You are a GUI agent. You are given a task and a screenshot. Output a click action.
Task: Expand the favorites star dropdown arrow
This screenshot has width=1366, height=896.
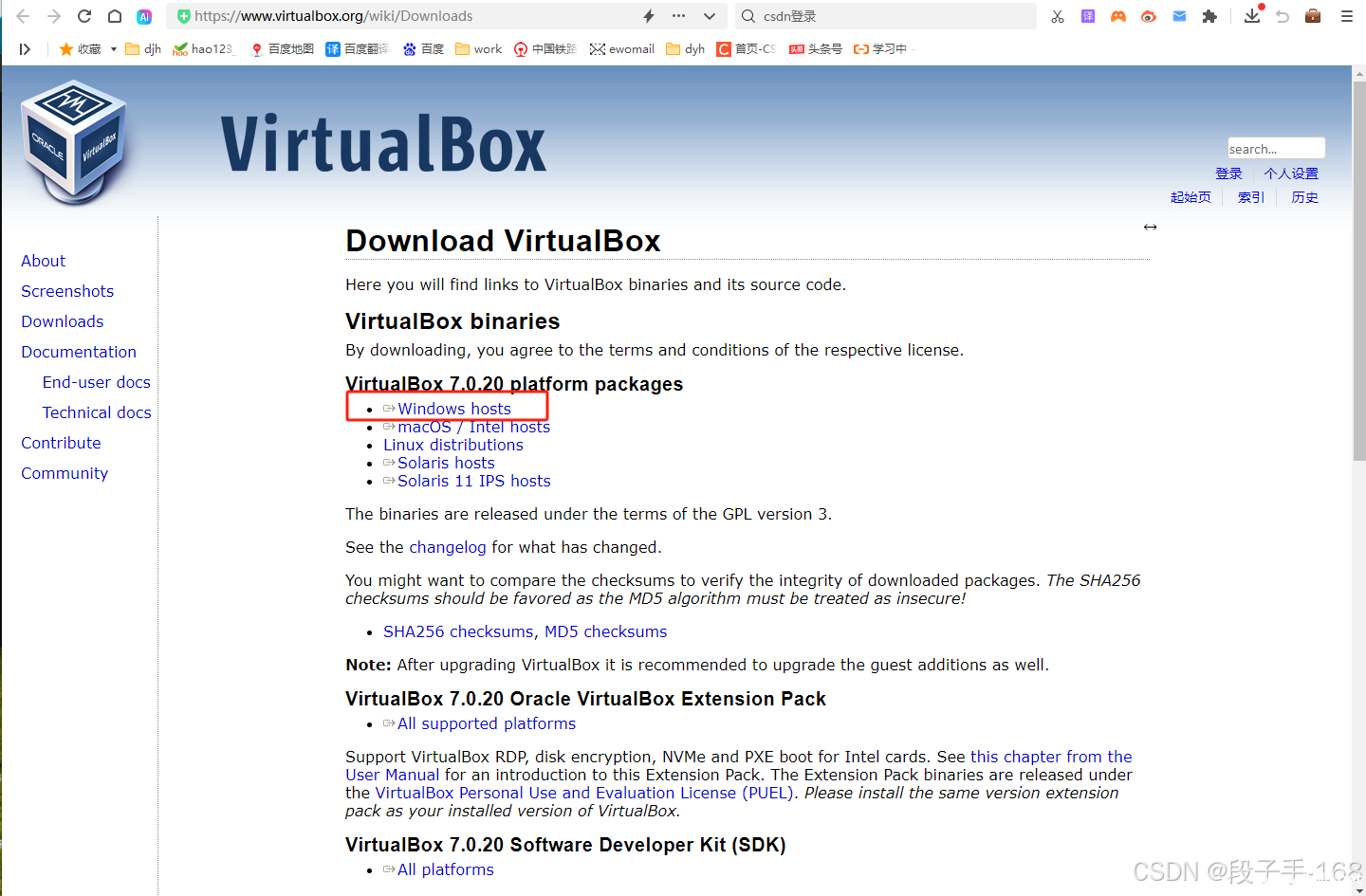[x=114, y=49]
